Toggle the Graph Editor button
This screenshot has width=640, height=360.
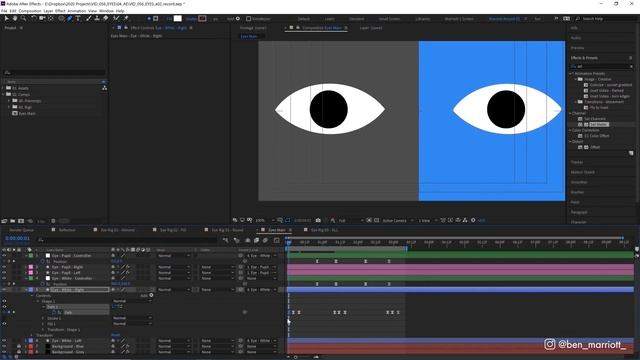coord(276,240)
